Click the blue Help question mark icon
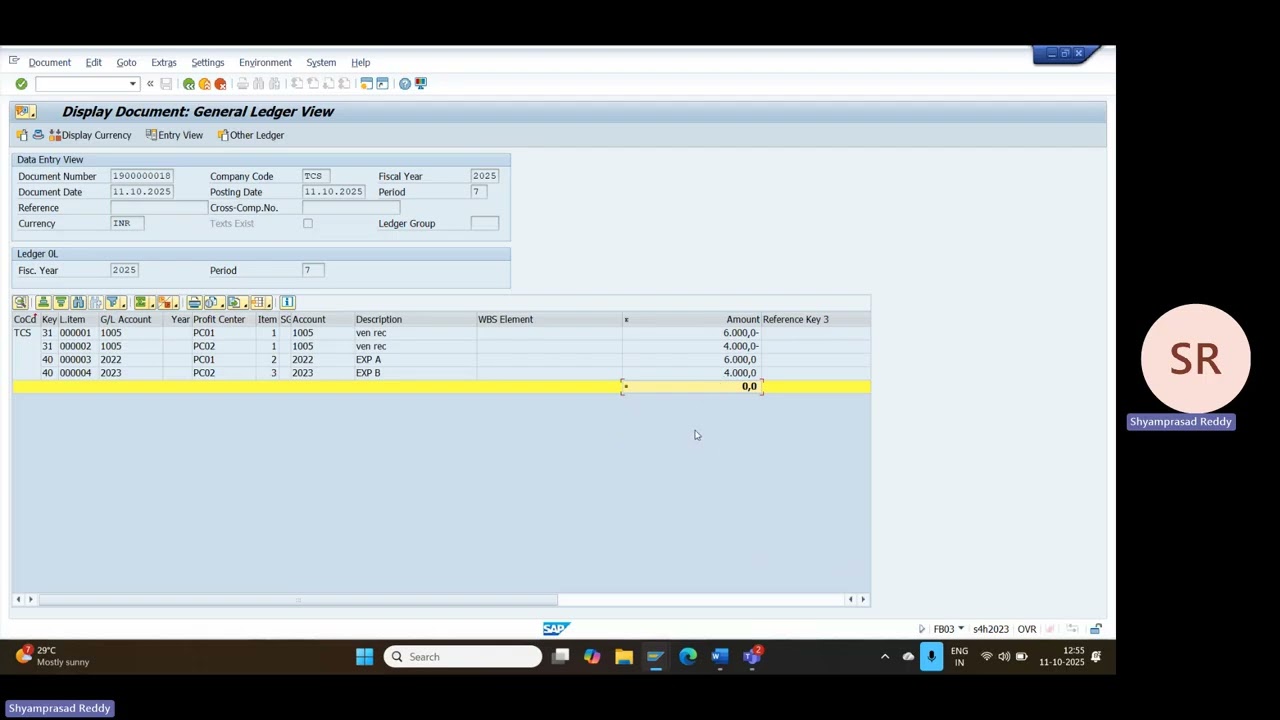This screenshot has width=1280, height=720. click(x=404, y=84)
